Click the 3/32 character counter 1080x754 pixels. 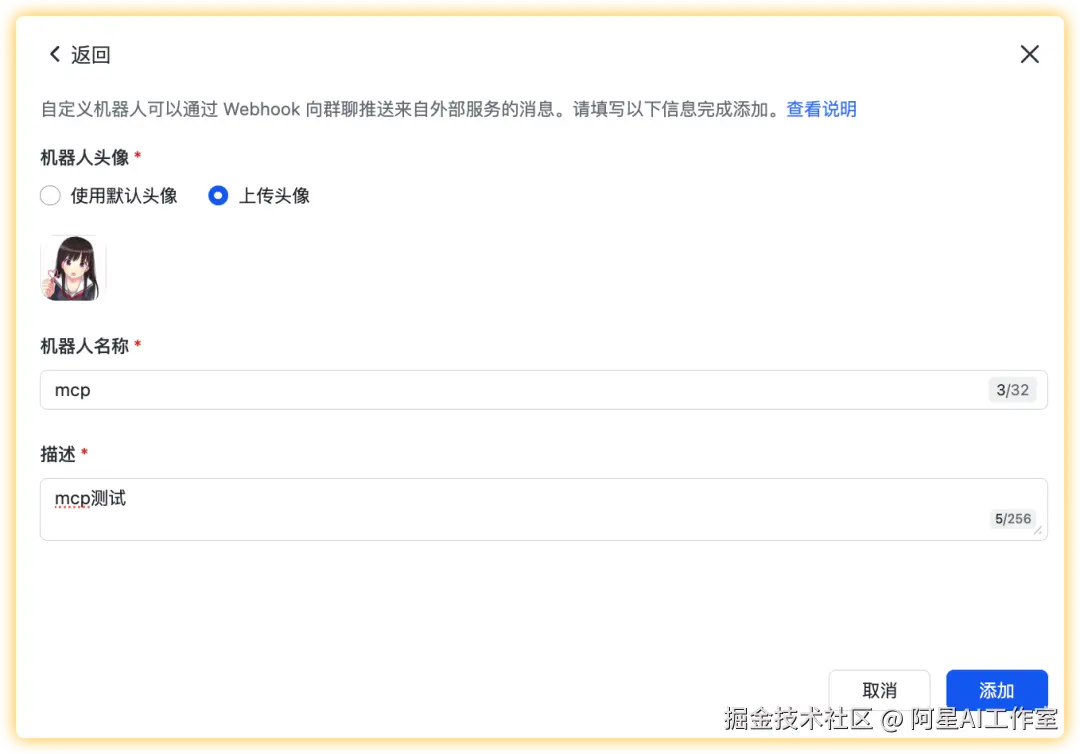click(x=1012, y=390)
